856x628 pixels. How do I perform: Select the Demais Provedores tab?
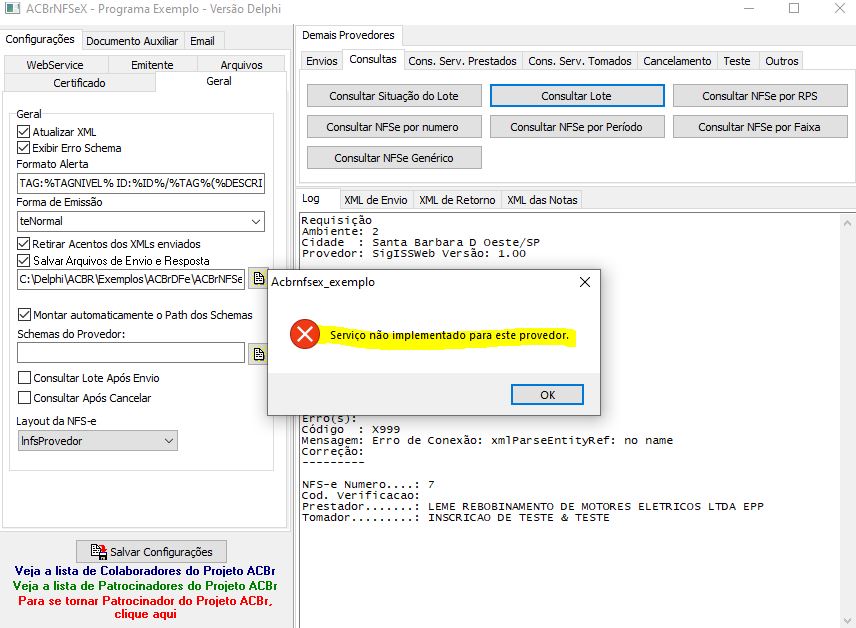(348, 35)
